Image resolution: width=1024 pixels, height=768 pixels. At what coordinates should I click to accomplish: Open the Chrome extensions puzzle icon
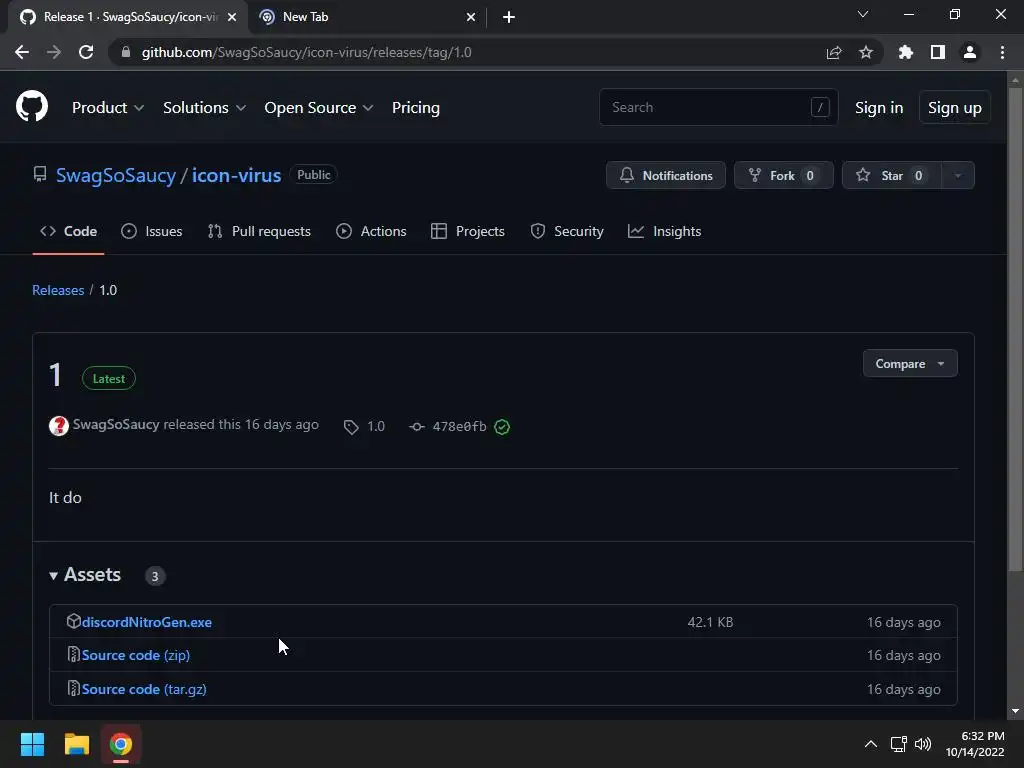click(x=906, y=52)
